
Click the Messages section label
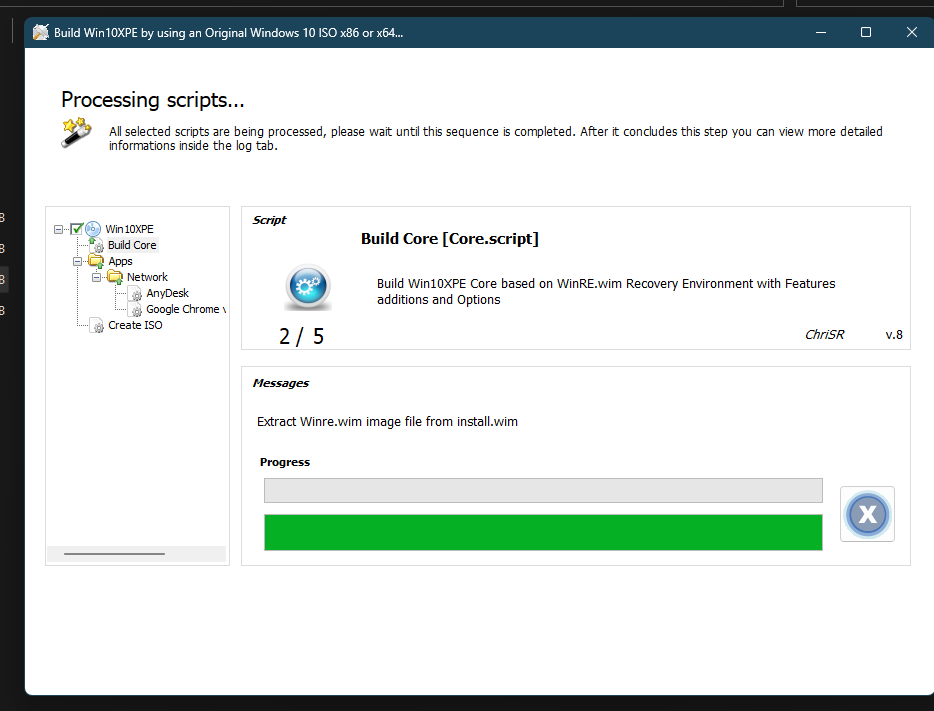point(281,383)
